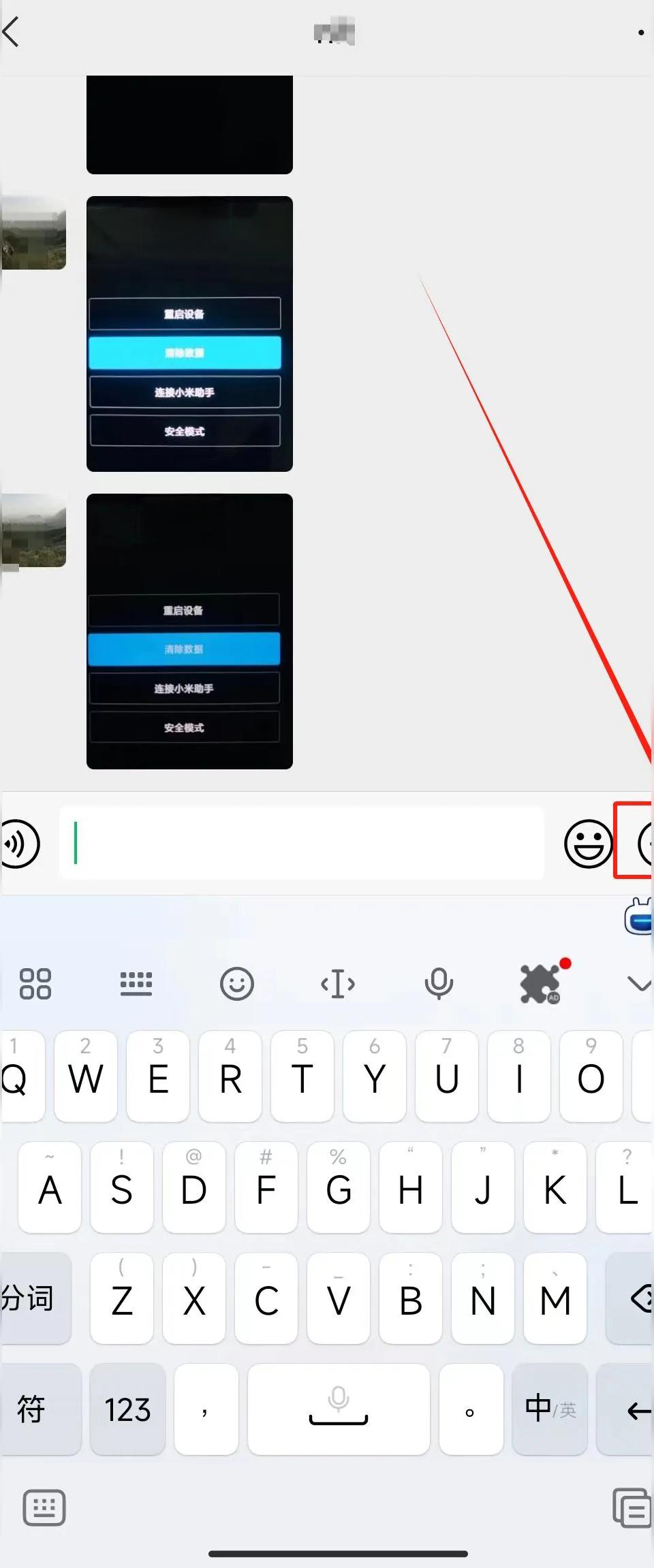The image size is (654, 1568).
Task: Tap the space bar with microphone
Action: click(339, 1409)
